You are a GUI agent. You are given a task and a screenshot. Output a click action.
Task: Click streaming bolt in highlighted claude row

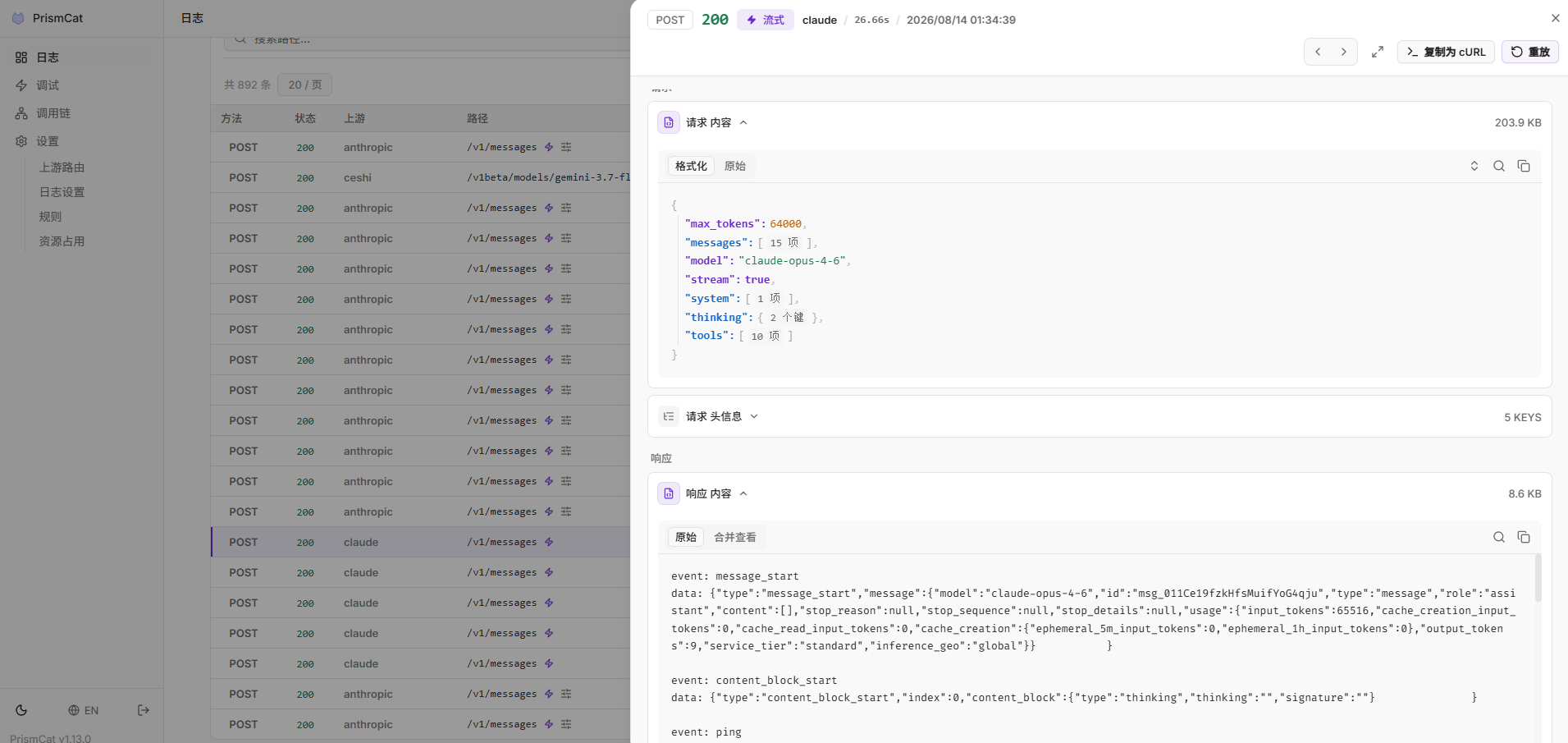click(x=549, y=542)
